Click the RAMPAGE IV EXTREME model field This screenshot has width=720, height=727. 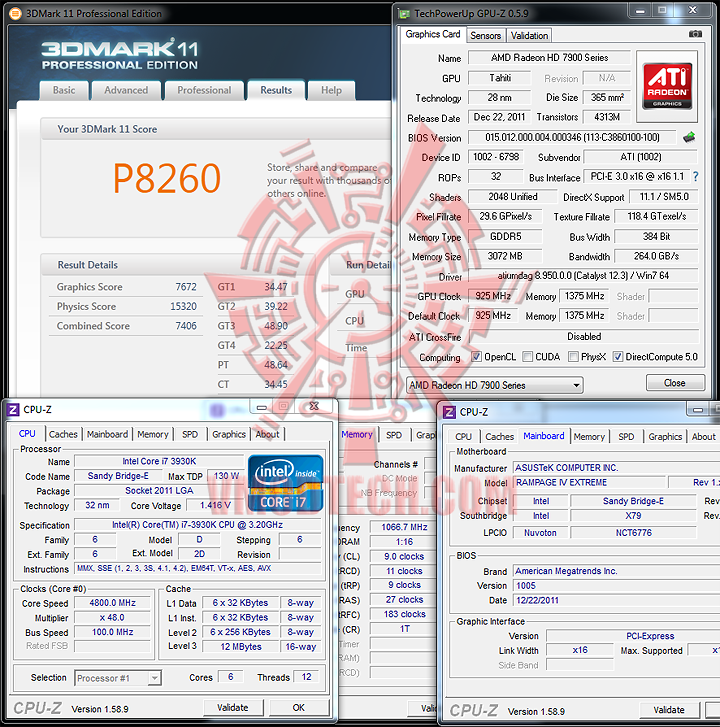click(590, 482)
